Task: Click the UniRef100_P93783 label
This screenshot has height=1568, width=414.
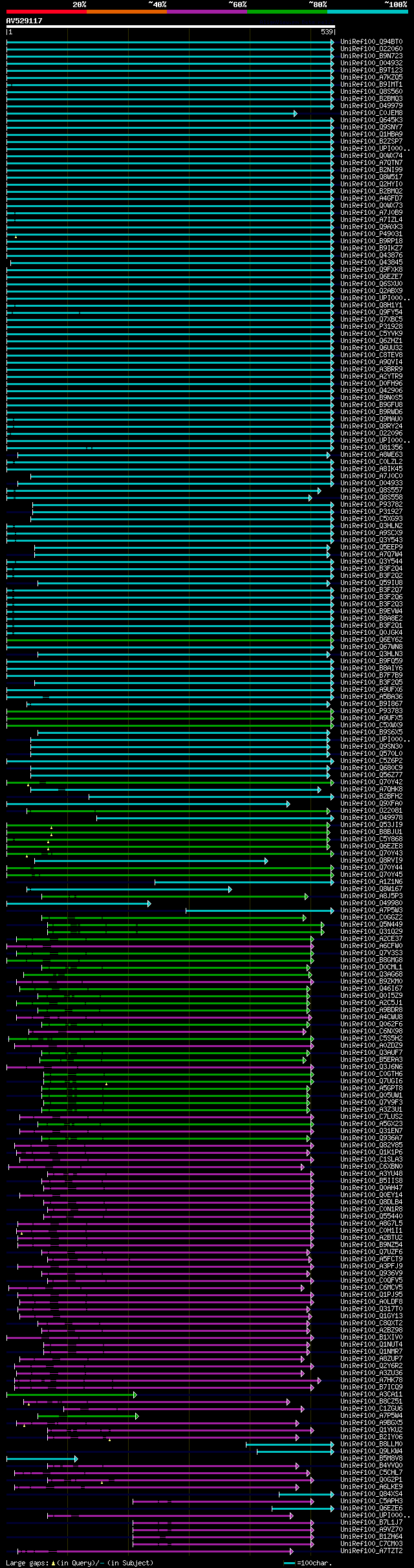Action: 371,711
